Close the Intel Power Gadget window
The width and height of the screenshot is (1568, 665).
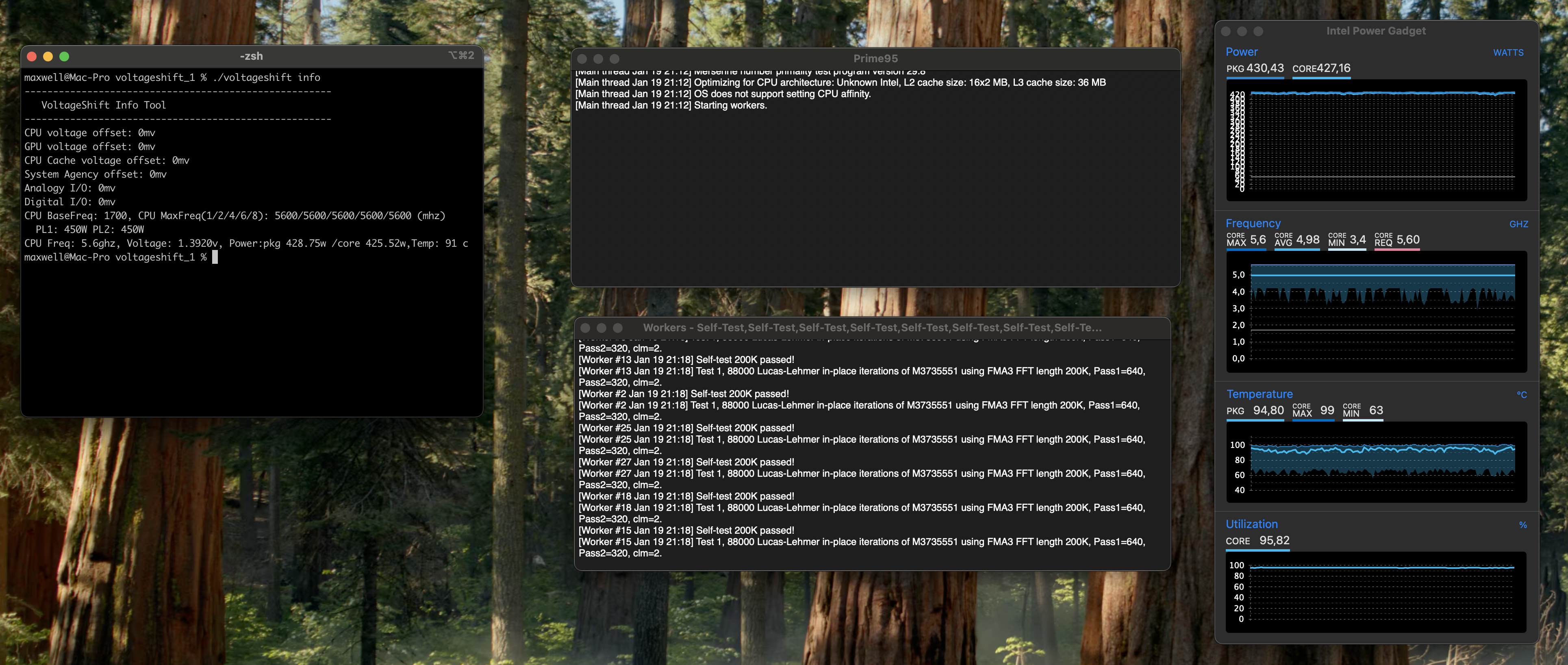tap(1226, 31)
